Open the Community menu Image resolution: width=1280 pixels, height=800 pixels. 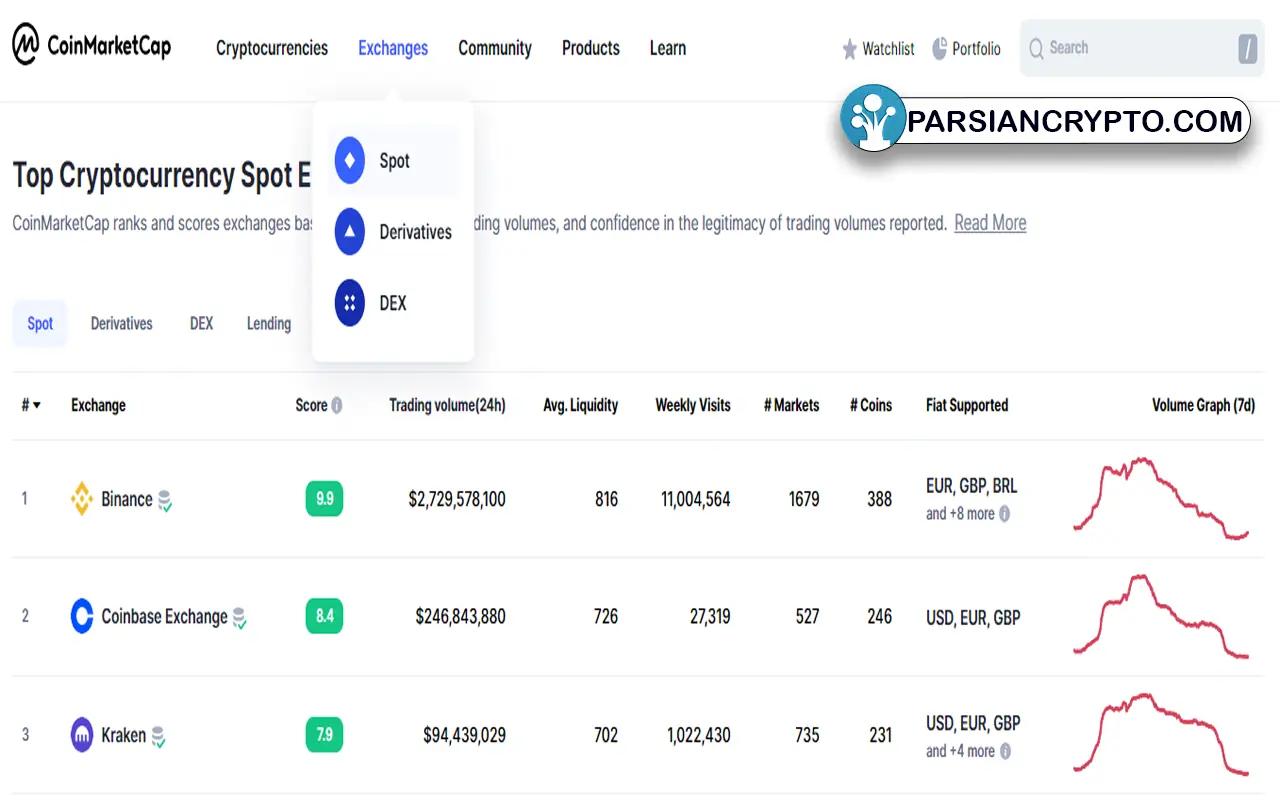click(495, 48)
